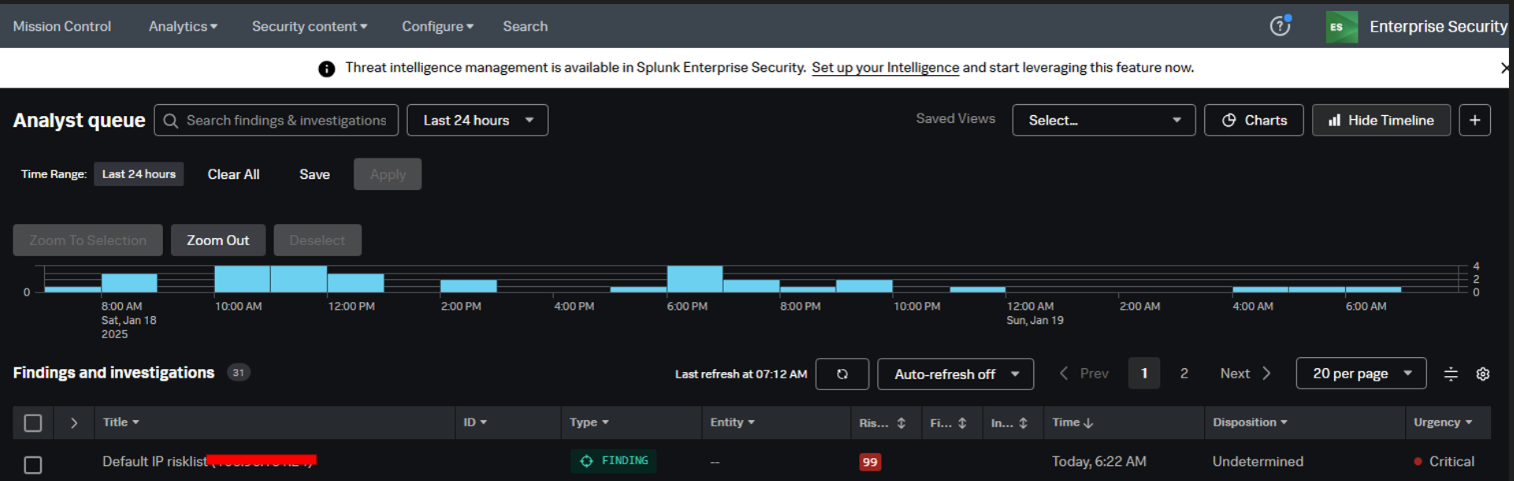1514x481 pixels.
Task: Click the Set up your Intelligence link
Action: coord(885,68)
